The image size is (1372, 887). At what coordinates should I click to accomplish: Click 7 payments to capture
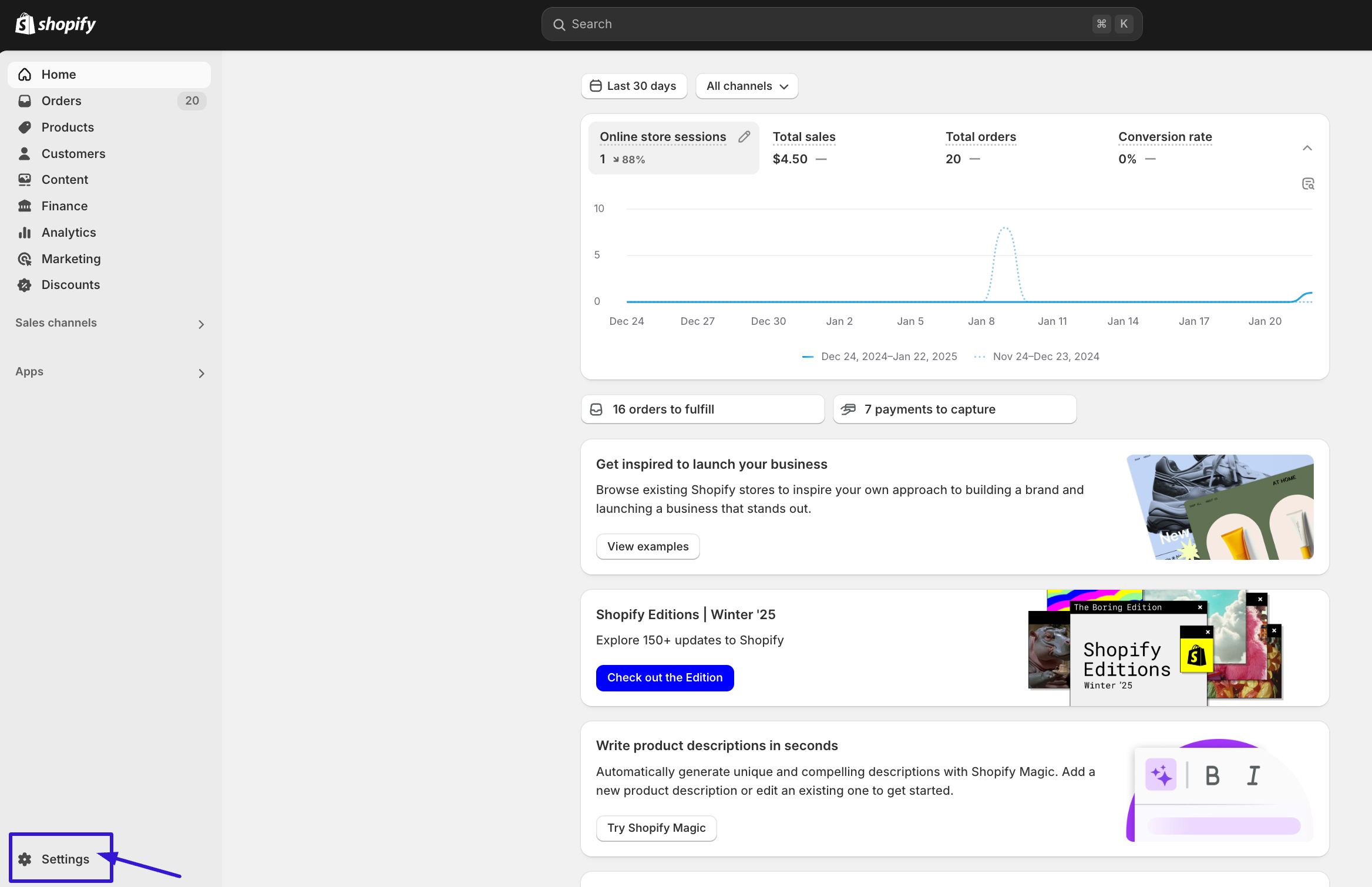(x=955, y=409)
